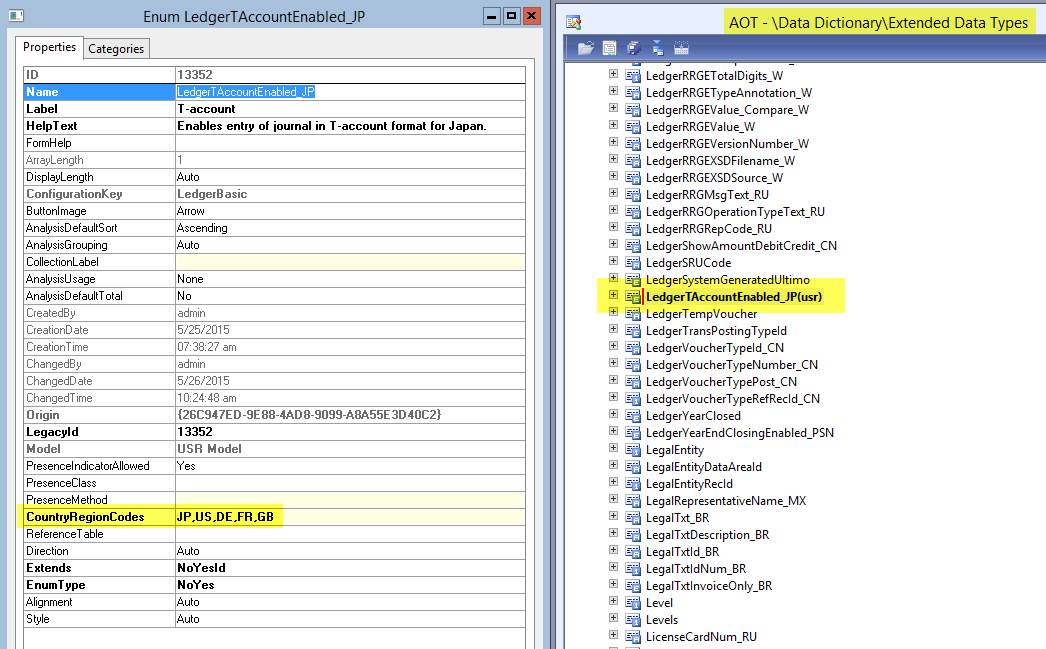Expand the LicenseCardNum_RU node

pyautogui.click(x=613, y=636)
